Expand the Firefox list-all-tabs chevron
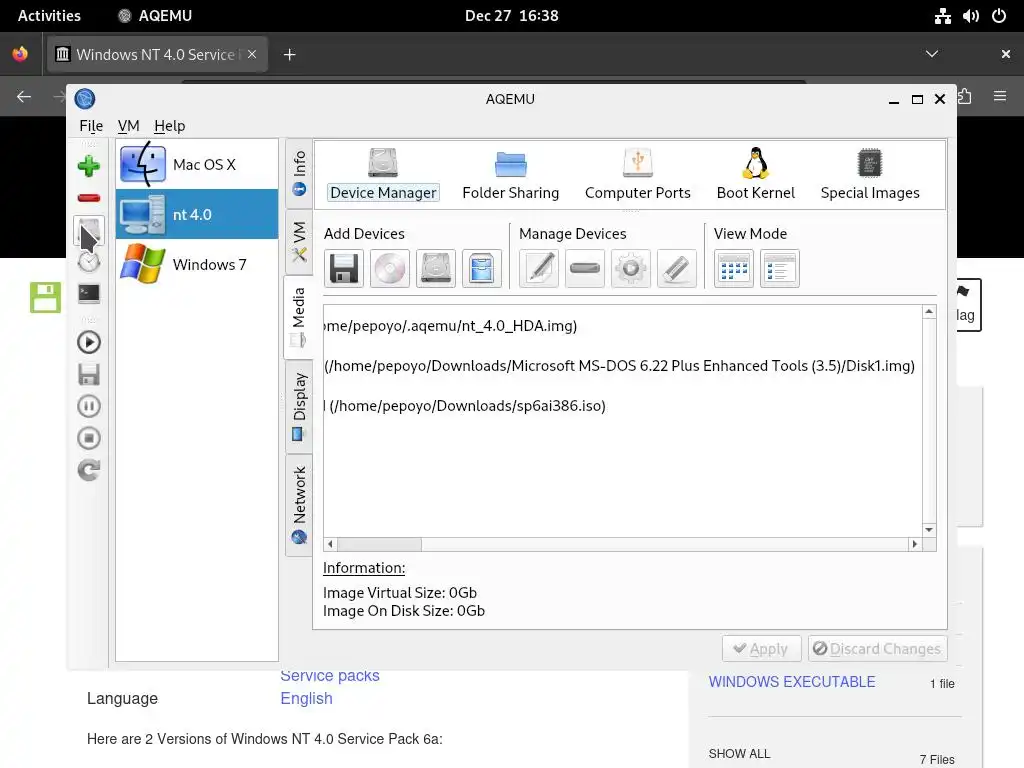Viewport: 1024px width, 768px height. pos(932,54)
